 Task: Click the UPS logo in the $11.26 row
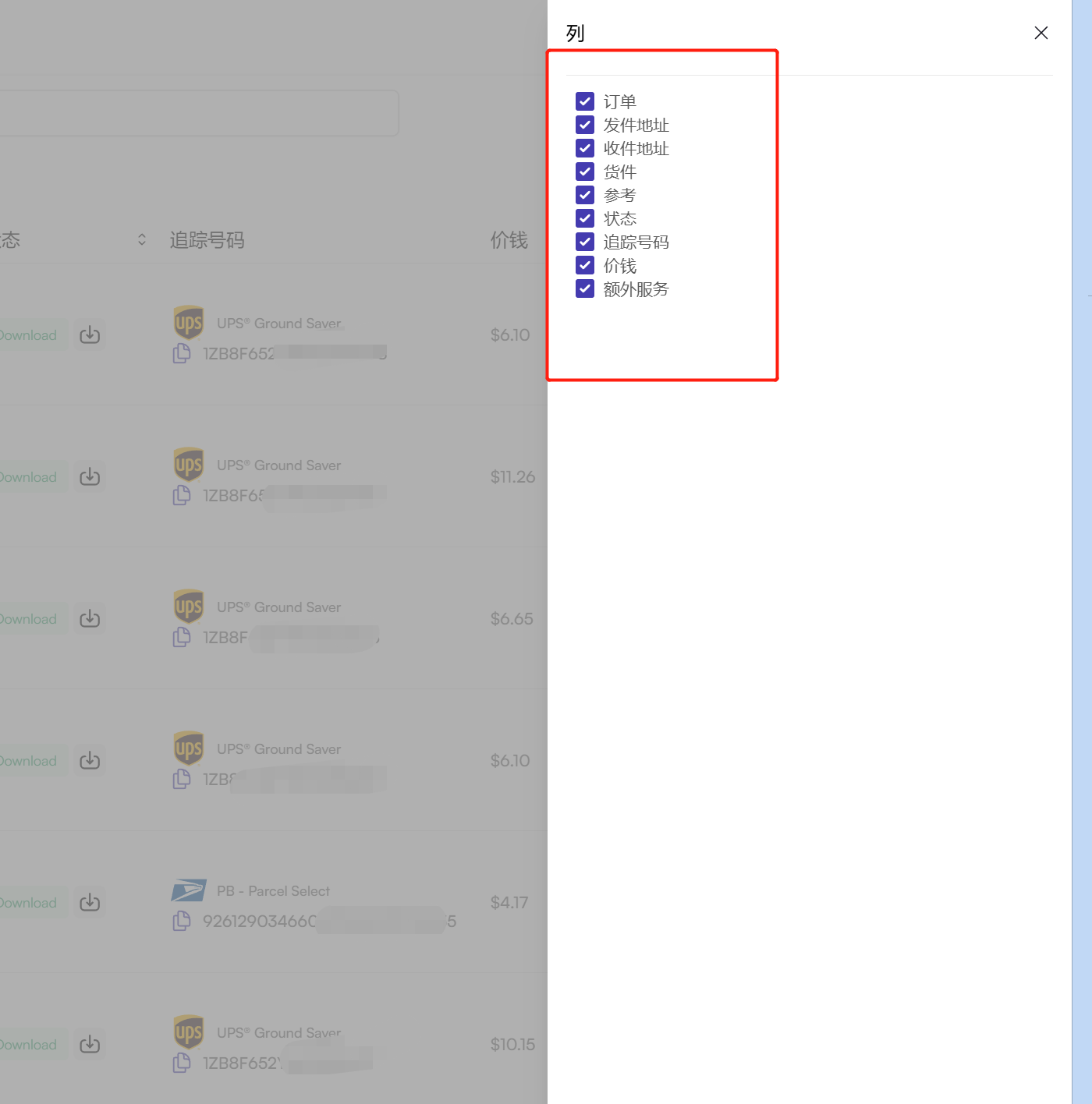(189, 465)
